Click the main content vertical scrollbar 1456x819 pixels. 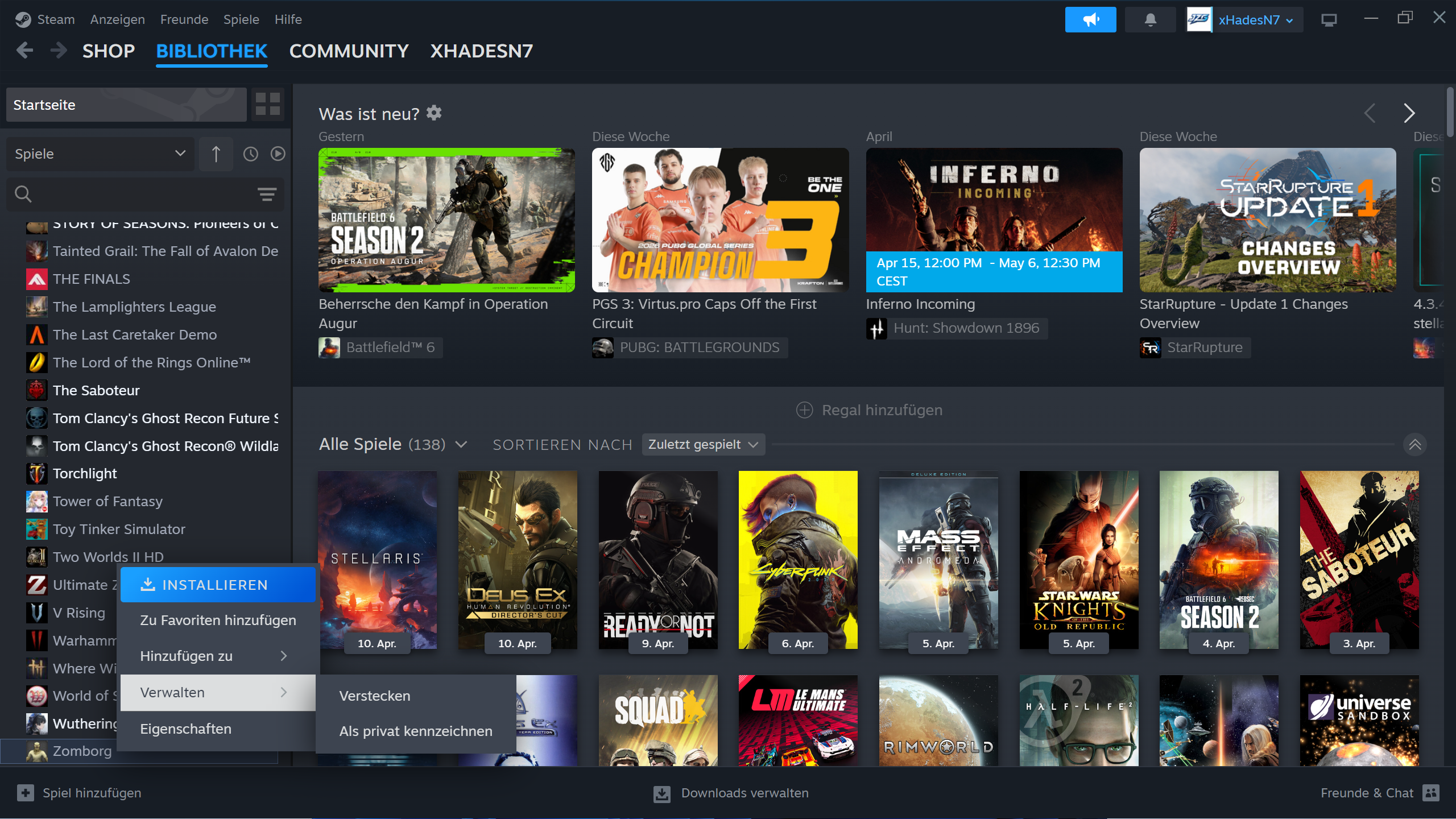coord(1450,113)
